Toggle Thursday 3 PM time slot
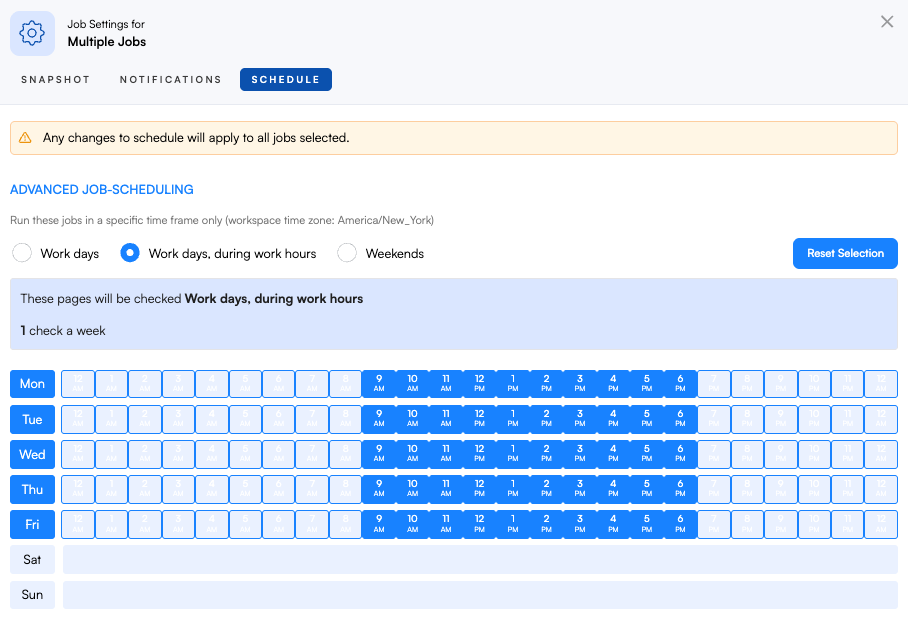This screenshot has width=908, height=637. coord(580,489)
